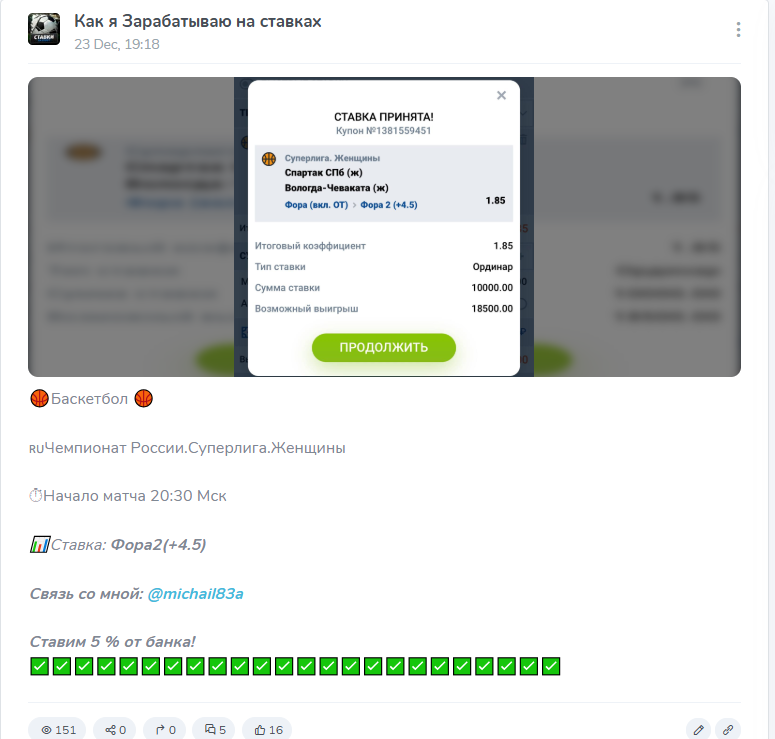This screenshot has height=739, width=775.
Task: Click the @michail83a contact link
Action: point(196,594)
